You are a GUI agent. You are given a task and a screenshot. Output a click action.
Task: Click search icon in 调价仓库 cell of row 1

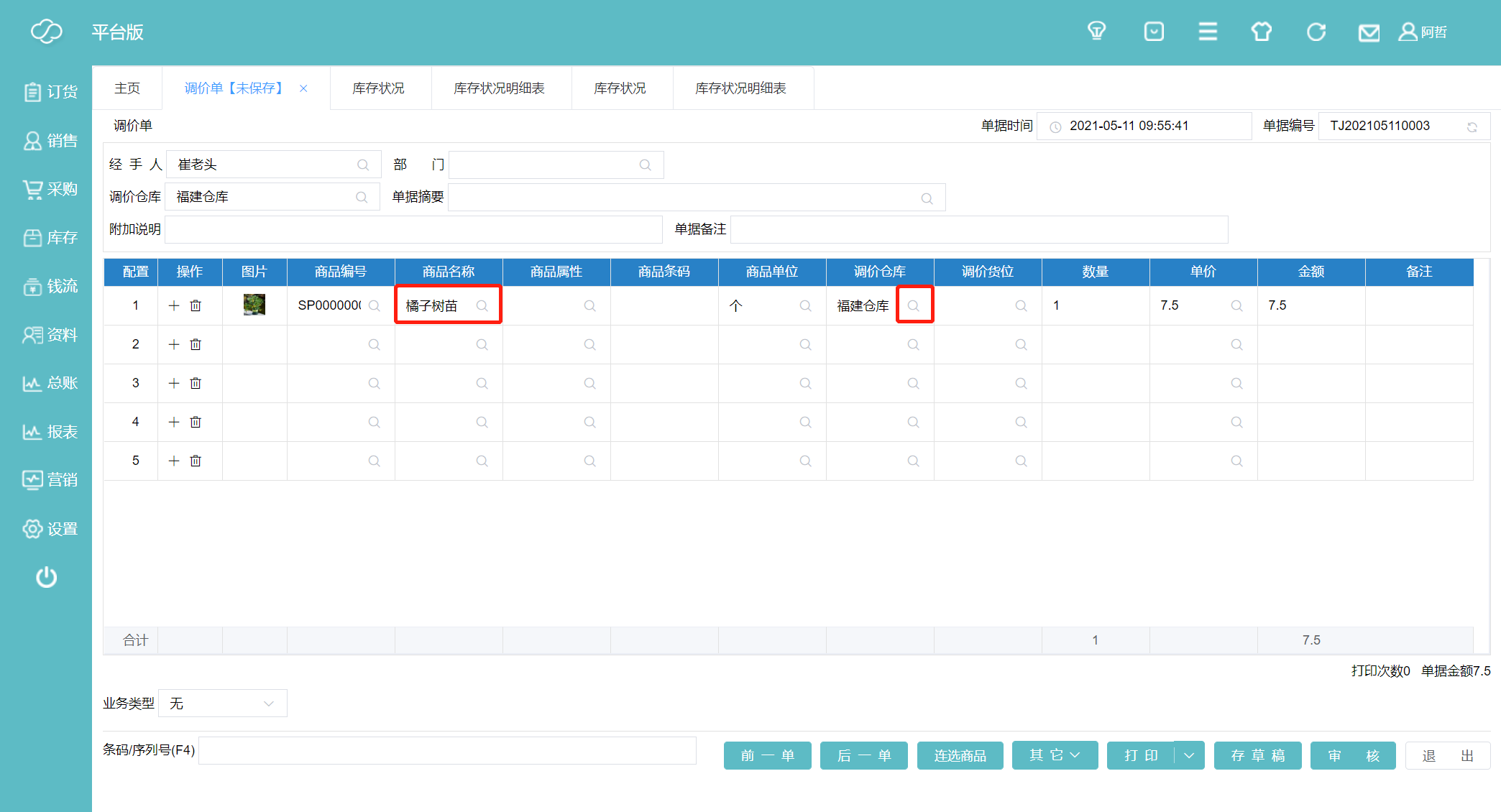tap(913, 305)
